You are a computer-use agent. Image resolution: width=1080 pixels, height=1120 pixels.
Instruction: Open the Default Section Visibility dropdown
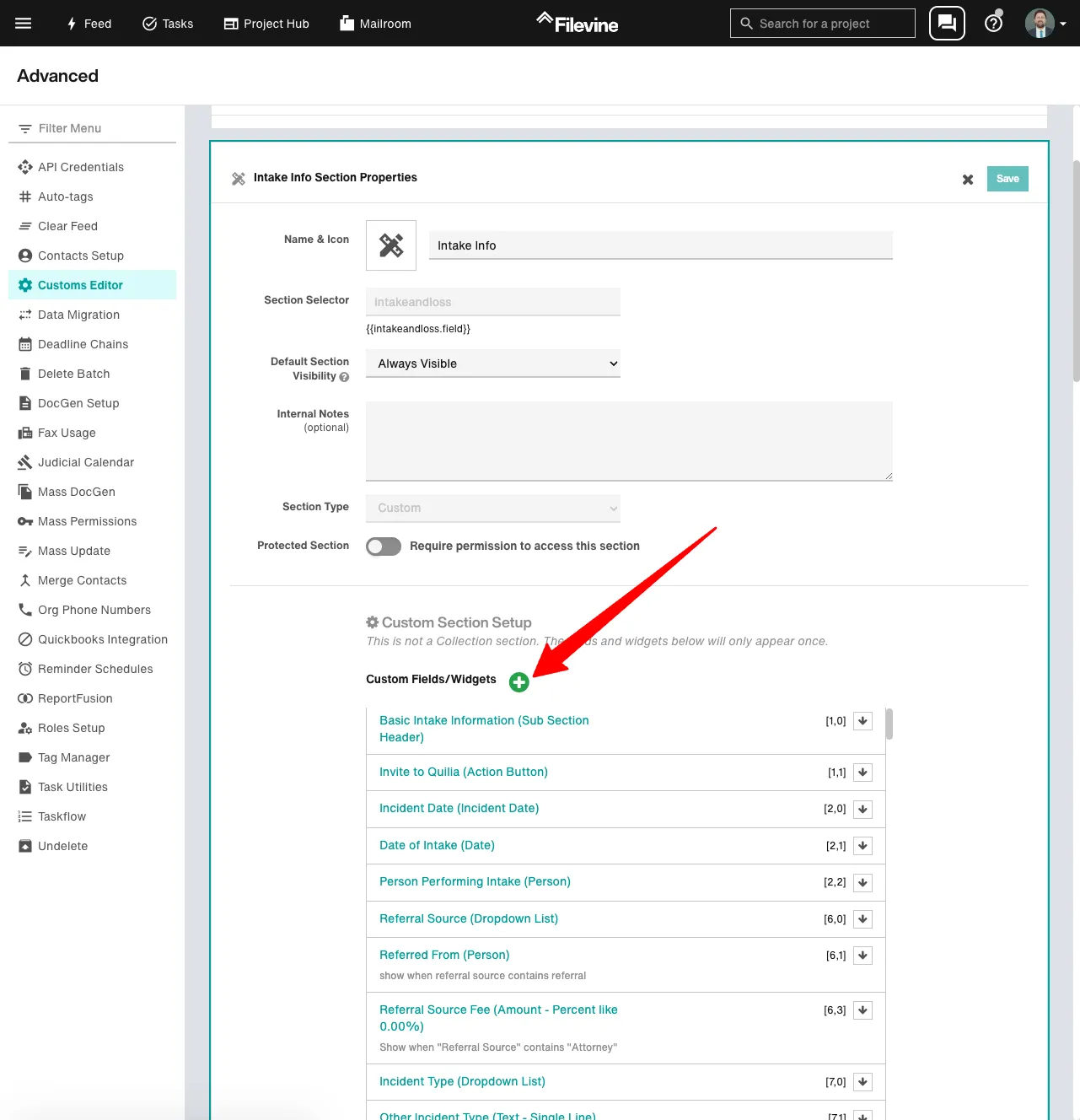pos(493,363)
